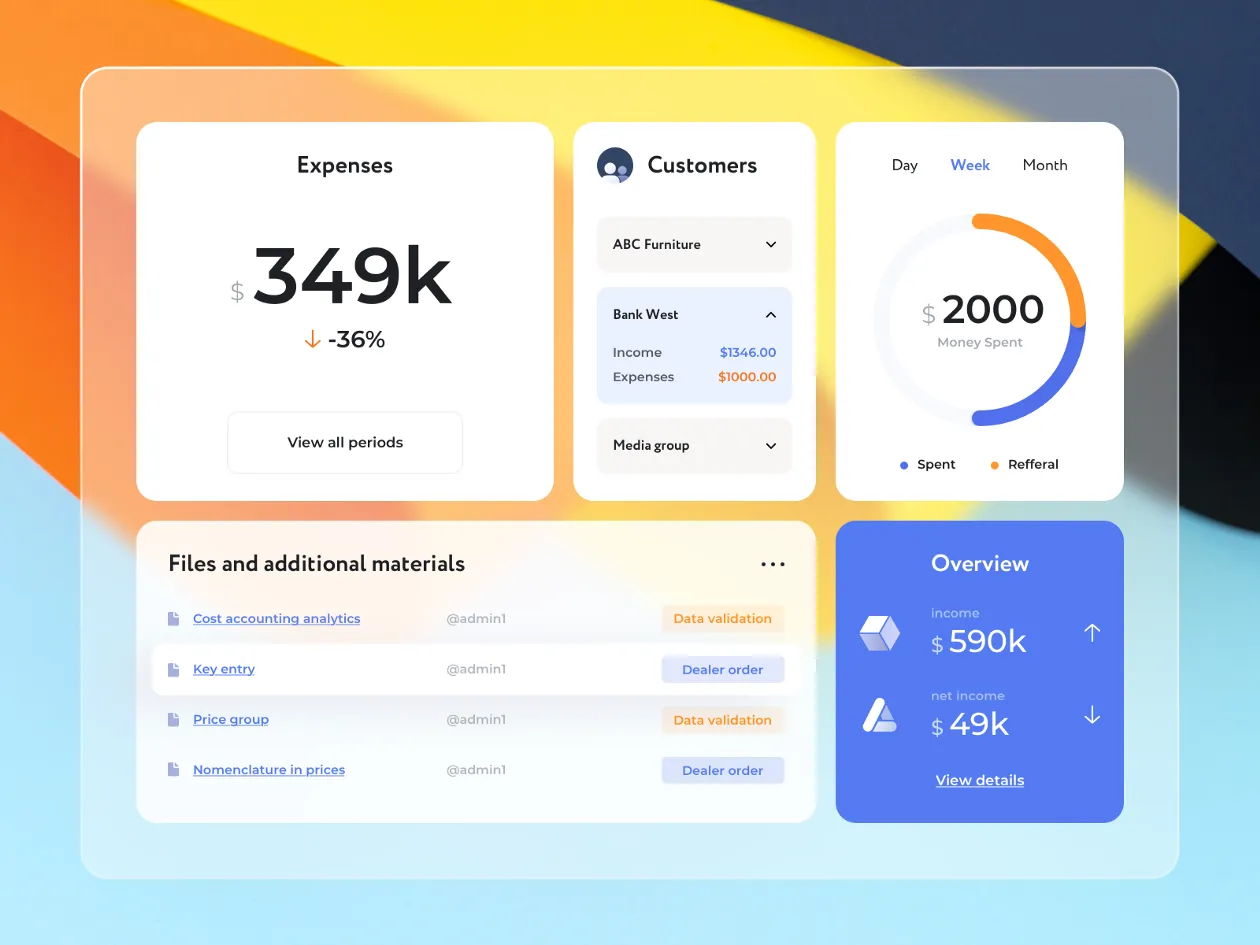The width and height of the screenshot is (1260, 945).
Task: Toggle the Spent legend item
Action: (x=927, y=465)
